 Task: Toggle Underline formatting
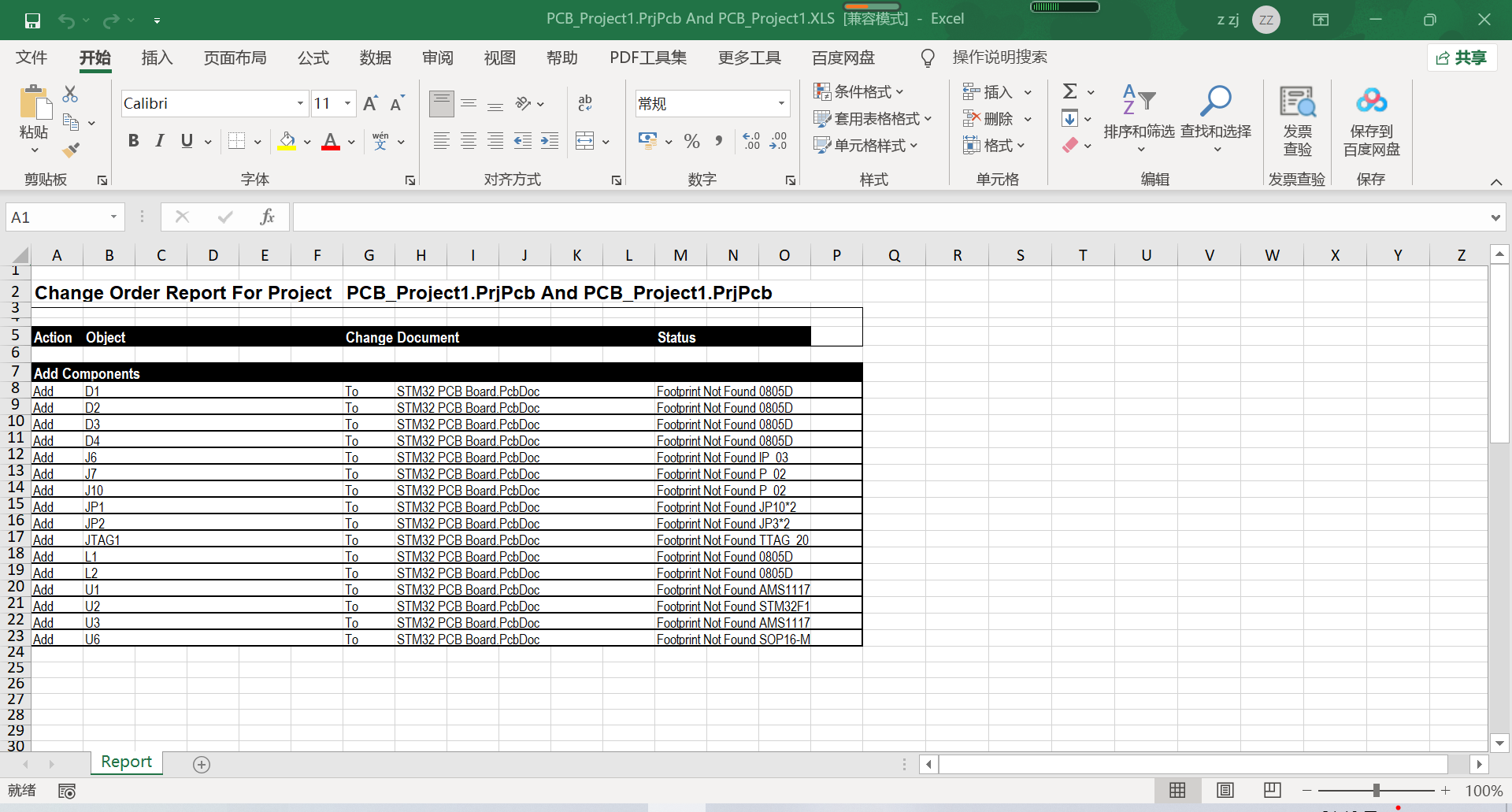point(187,141)
